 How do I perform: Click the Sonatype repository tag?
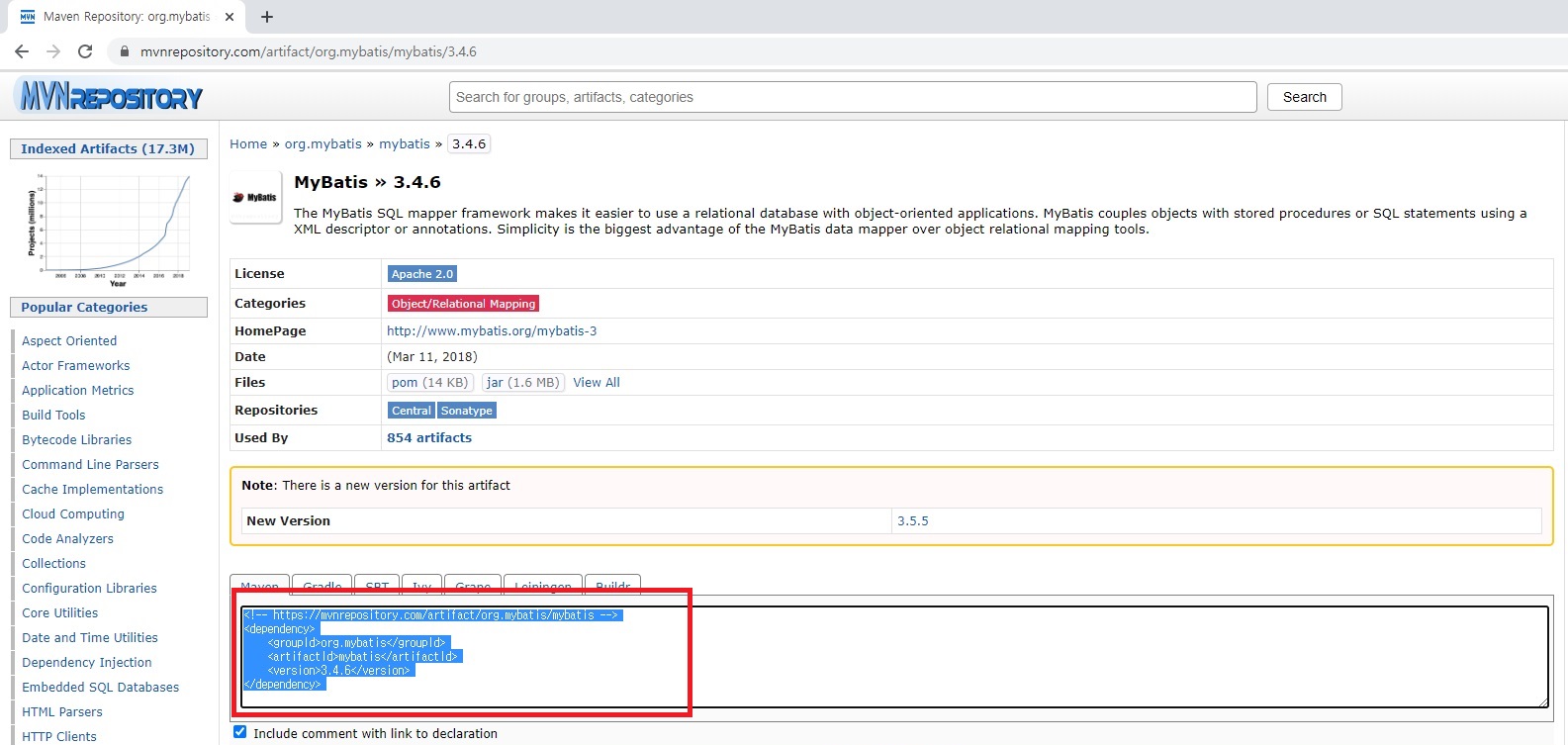(x=467, y=411)
